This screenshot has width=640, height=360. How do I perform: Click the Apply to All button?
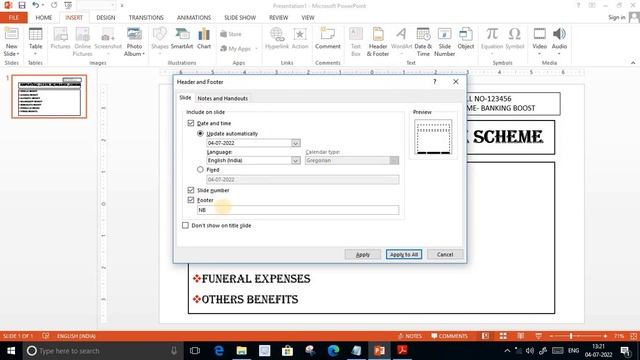[404, 254]
